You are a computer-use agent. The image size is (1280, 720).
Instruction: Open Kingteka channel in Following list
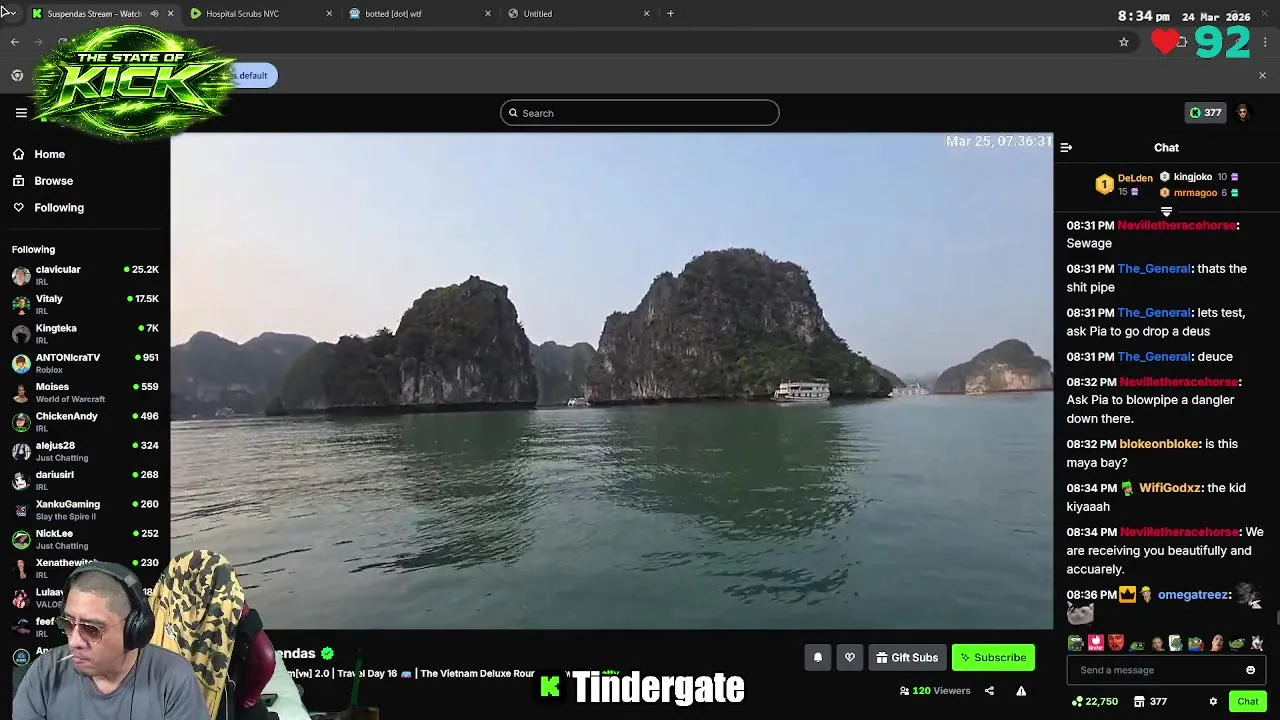[85, 333]
